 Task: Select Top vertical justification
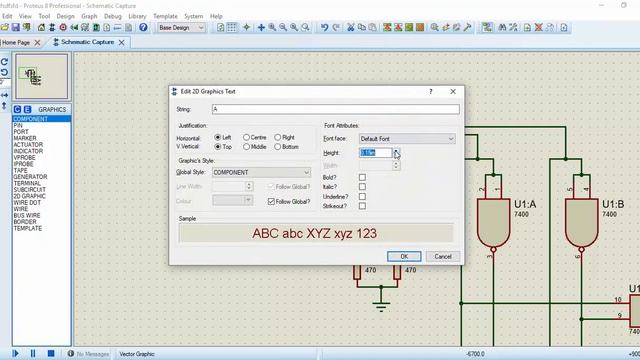pos(218,147)
